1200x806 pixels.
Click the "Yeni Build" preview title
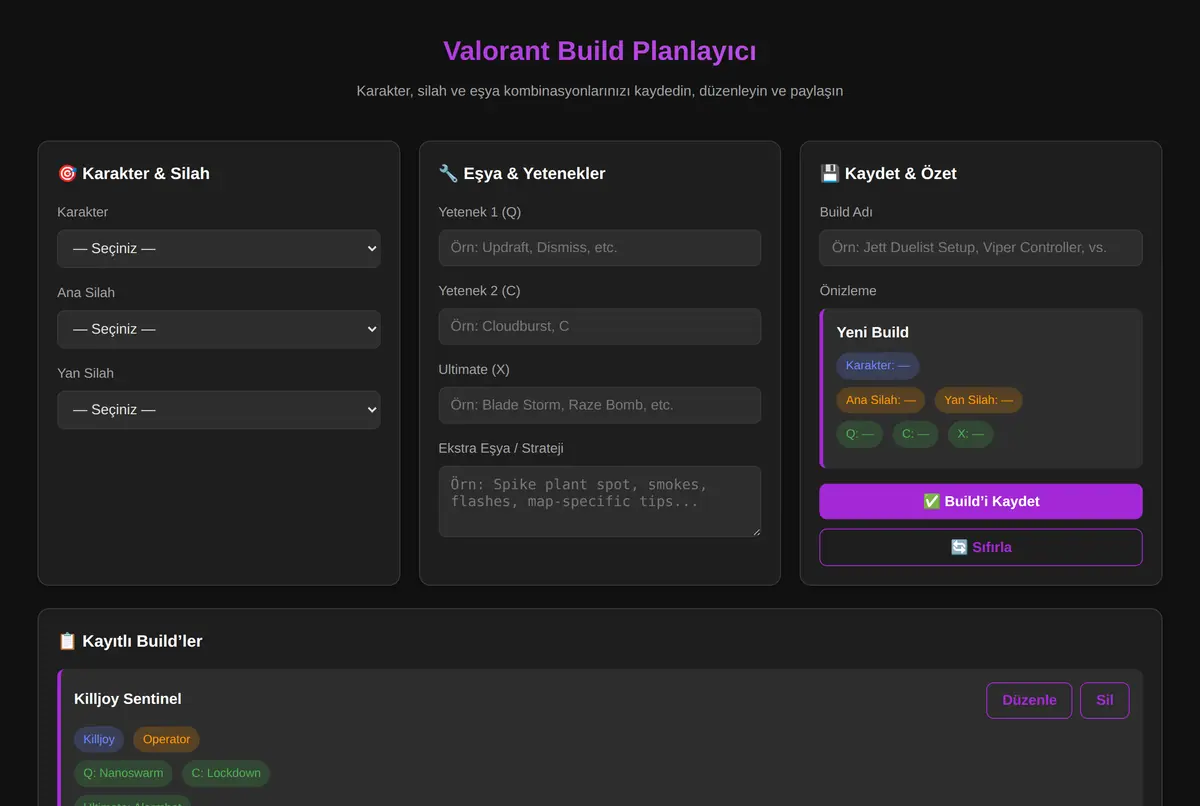tap(873, 332)
